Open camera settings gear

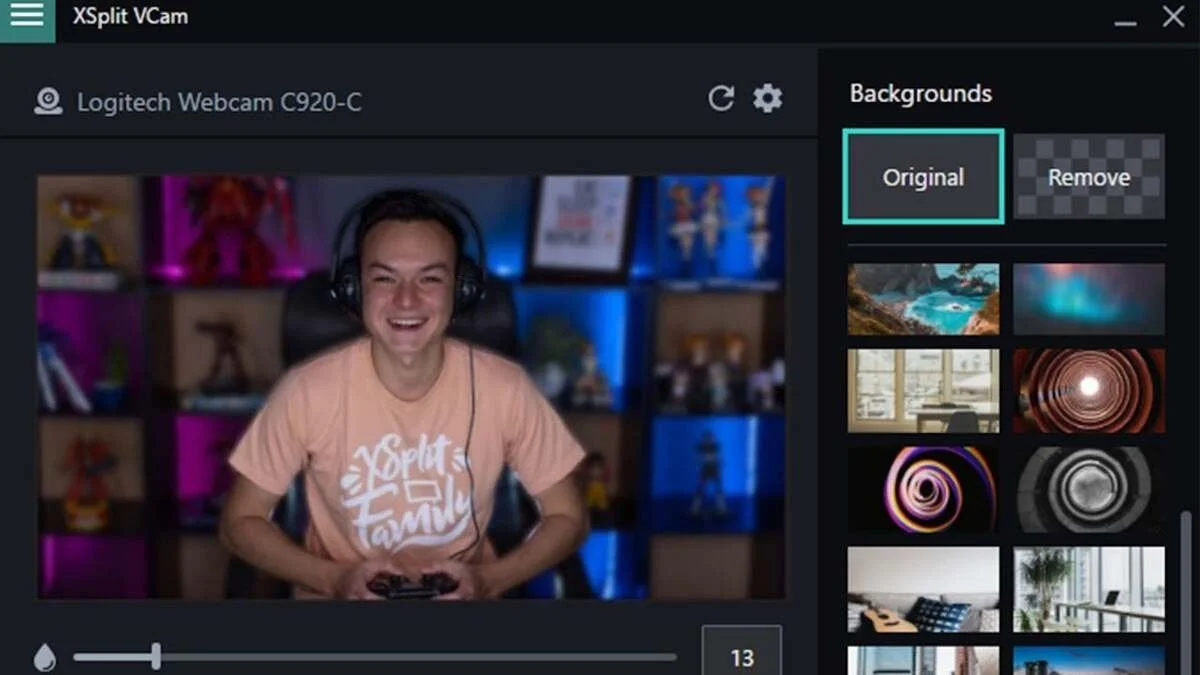[x=767, y=98]
